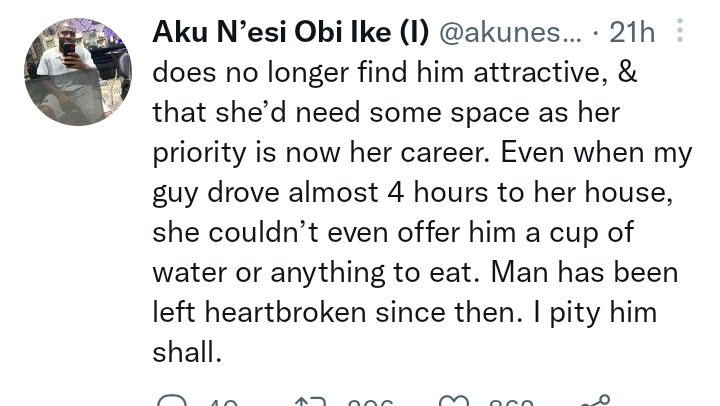
Task: Open the author's profile picture
Action: point(77,71)
